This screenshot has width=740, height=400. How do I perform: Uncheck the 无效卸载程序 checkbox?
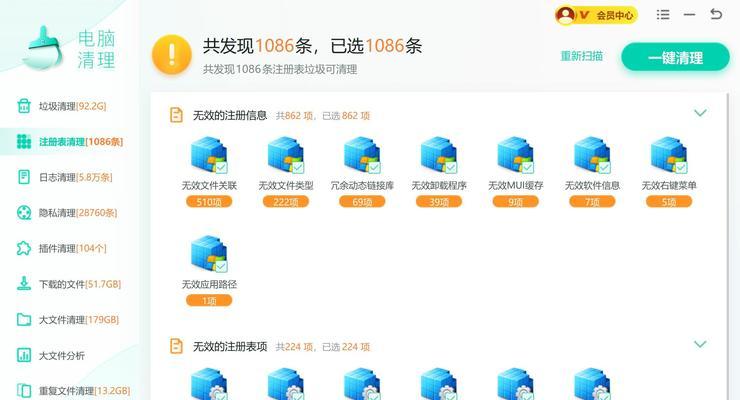(x=451, y=167)
